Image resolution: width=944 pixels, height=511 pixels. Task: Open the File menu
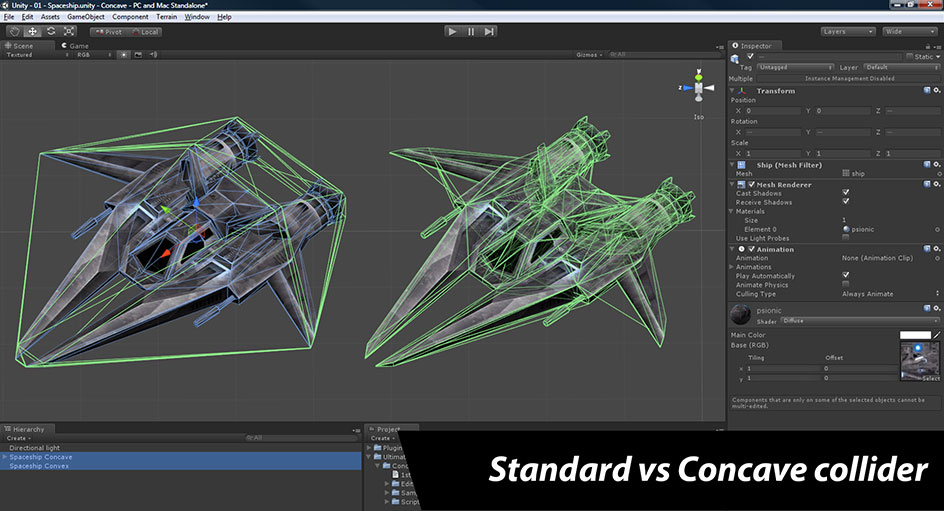[9, 17]
